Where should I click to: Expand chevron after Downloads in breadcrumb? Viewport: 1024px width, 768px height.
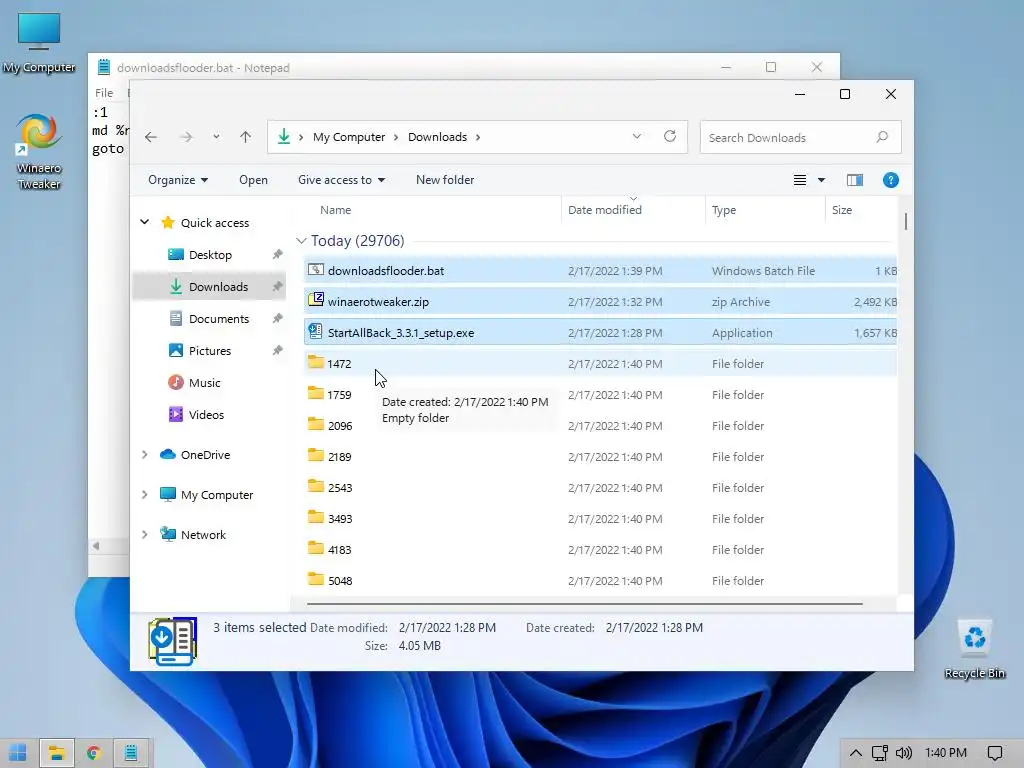tap(478, 137)
